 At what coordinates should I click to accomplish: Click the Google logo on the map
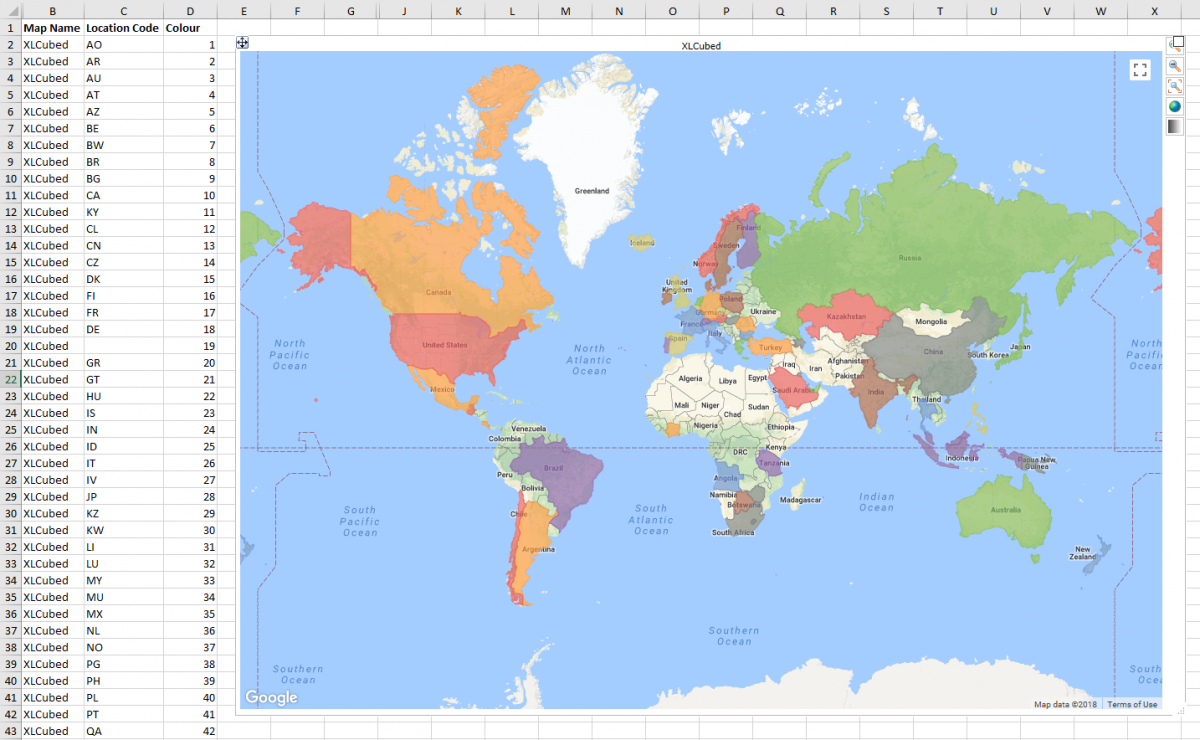[x=271, y=697]
